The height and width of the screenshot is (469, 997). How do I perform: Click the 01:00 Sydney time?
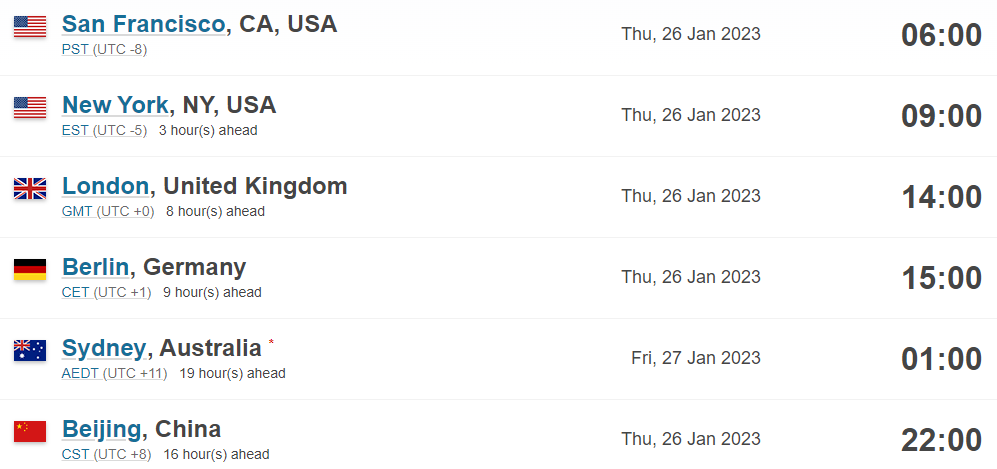tap(942, 359)
